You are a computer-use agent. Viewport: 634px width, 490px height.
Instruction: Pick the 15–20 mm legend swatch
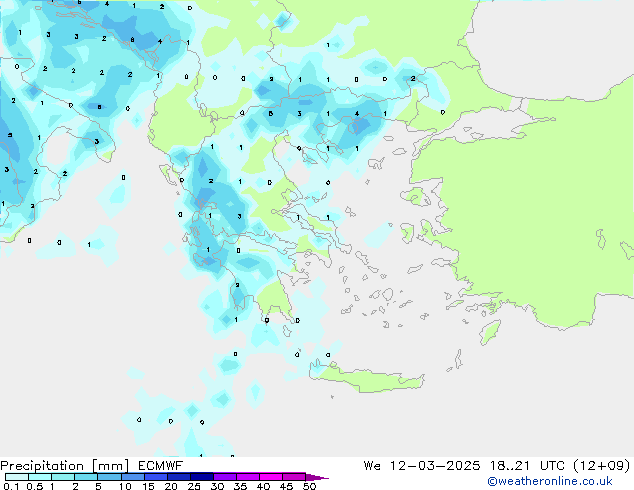(155, 477)
